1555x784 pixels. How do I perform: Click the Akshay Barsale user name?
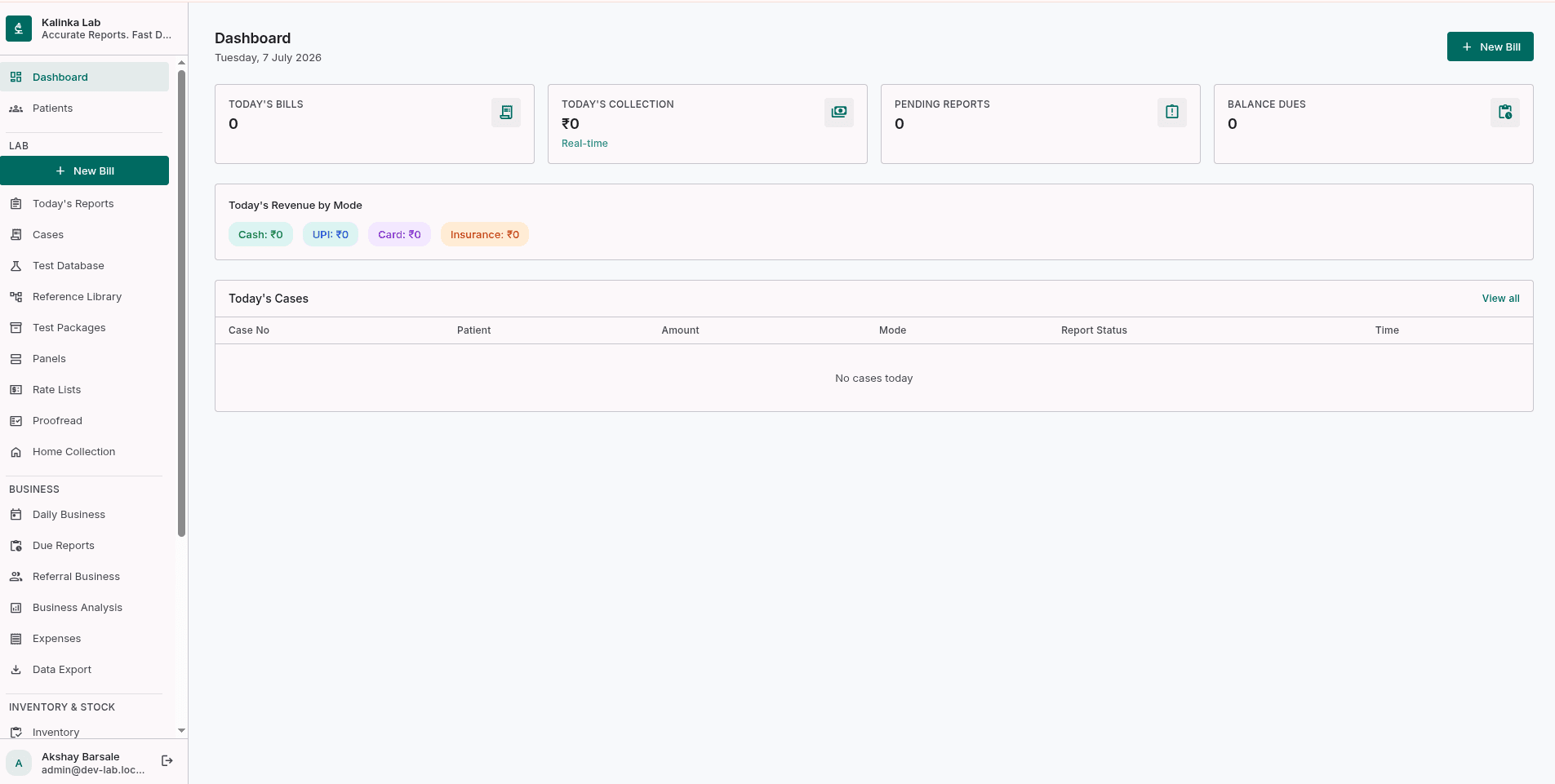pos(81,756)
